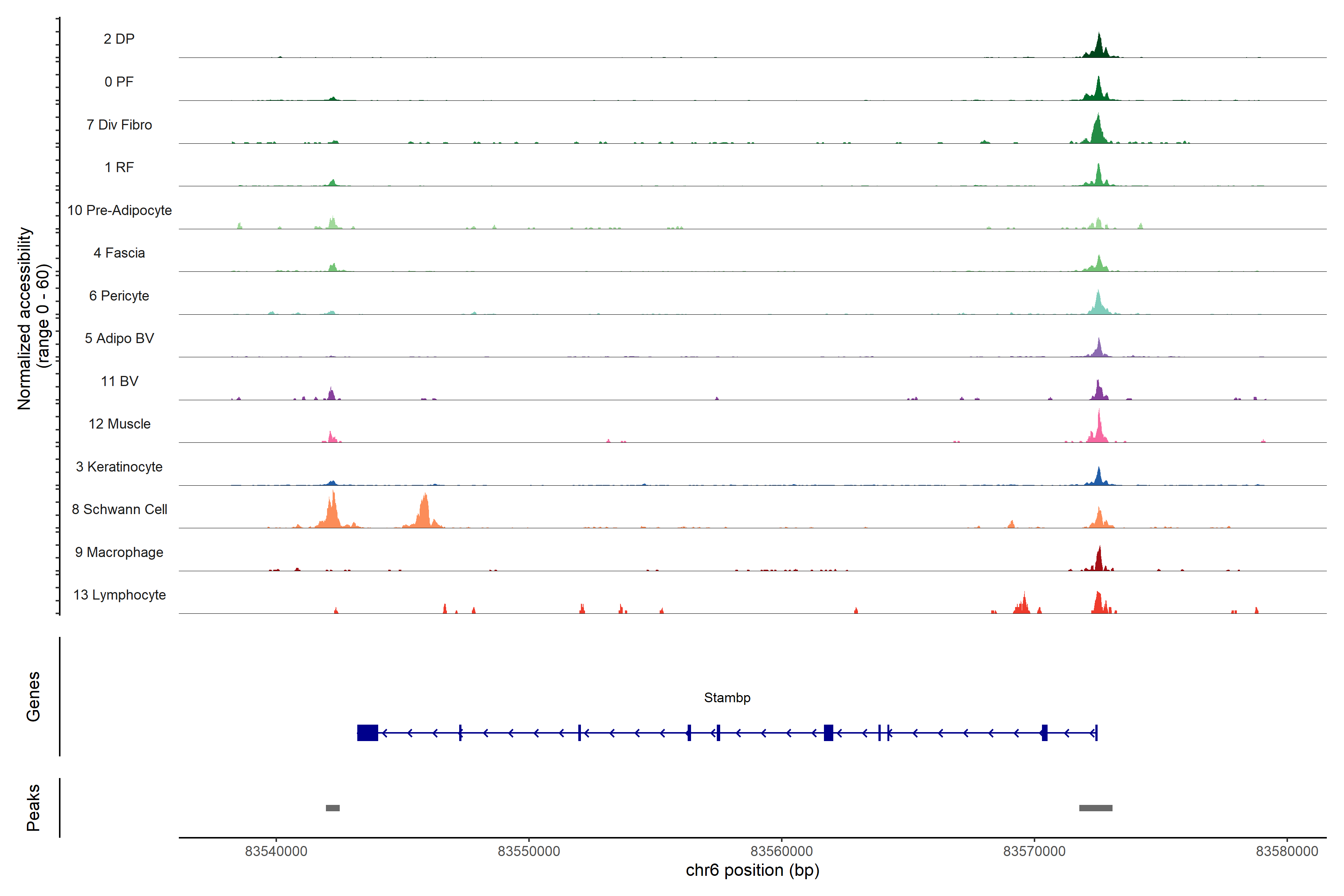This screenshot has height=896, width=1344.
Task: Click the left peak region bar
Action: pos(333,808)
